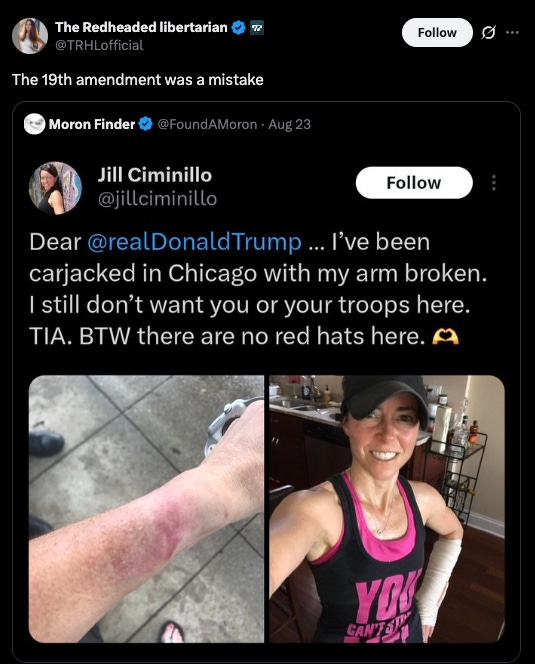Open the @TRHLofficial handle link
Screen dimensions: 535x664
pos(100,45)
